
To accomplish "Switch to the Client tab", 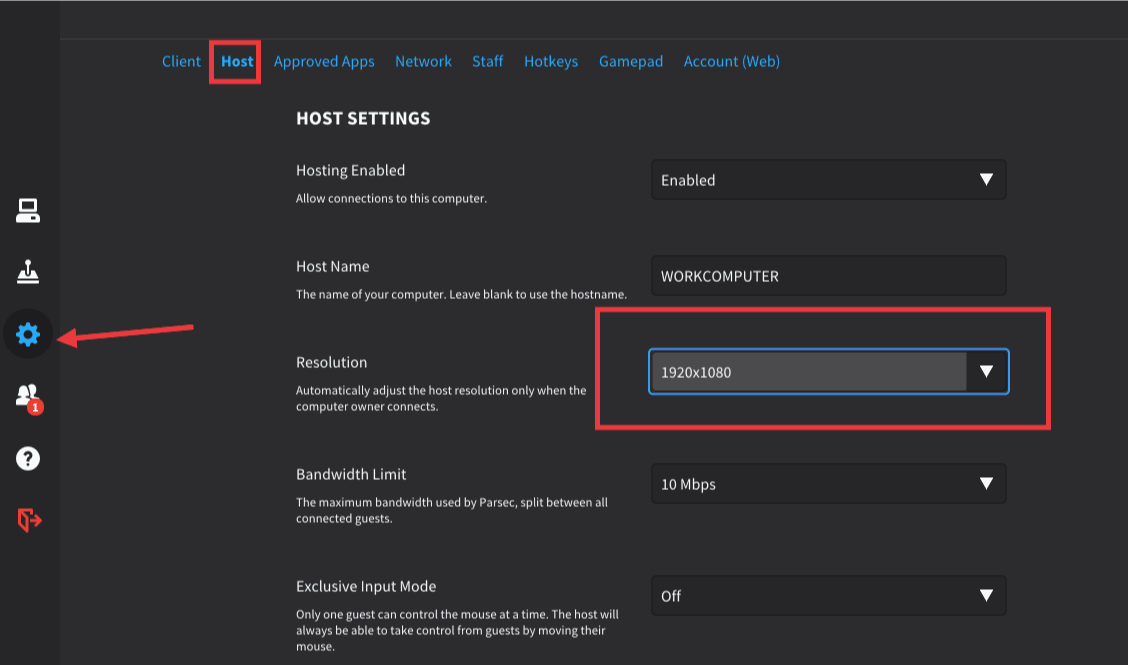I will pos(181,61).
